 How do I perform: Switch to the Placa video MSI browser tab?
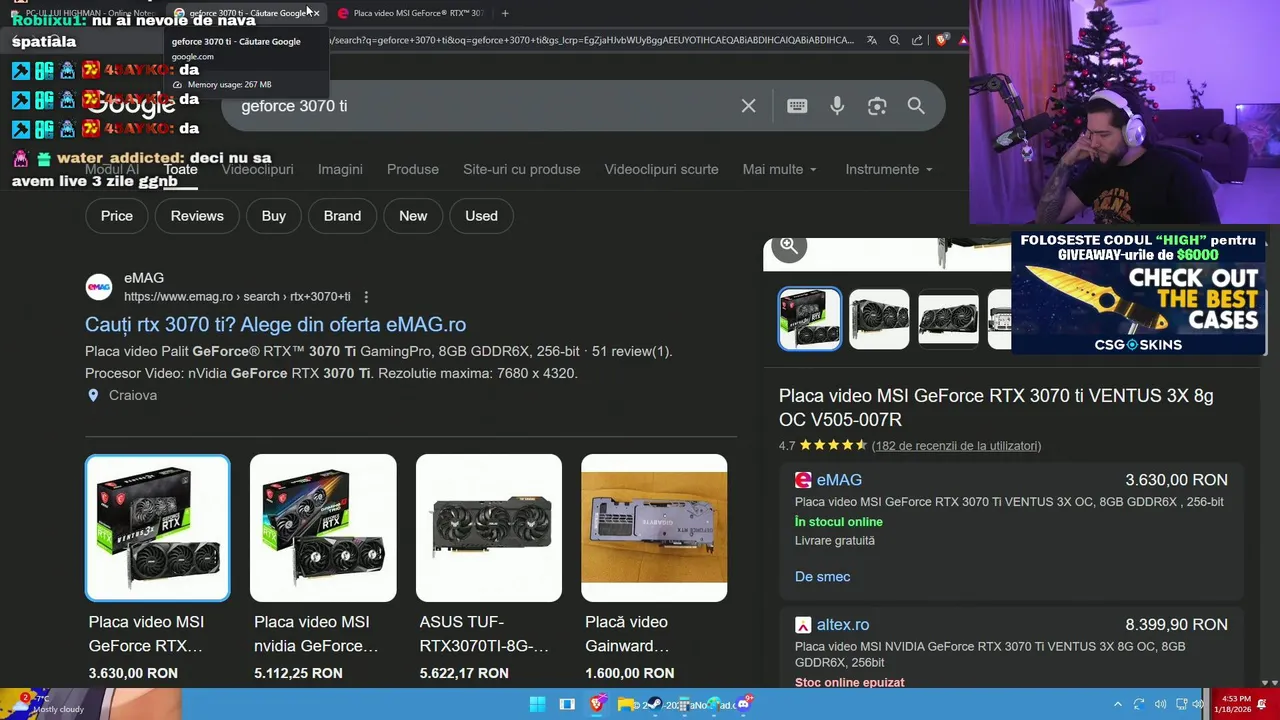point(412,13)
